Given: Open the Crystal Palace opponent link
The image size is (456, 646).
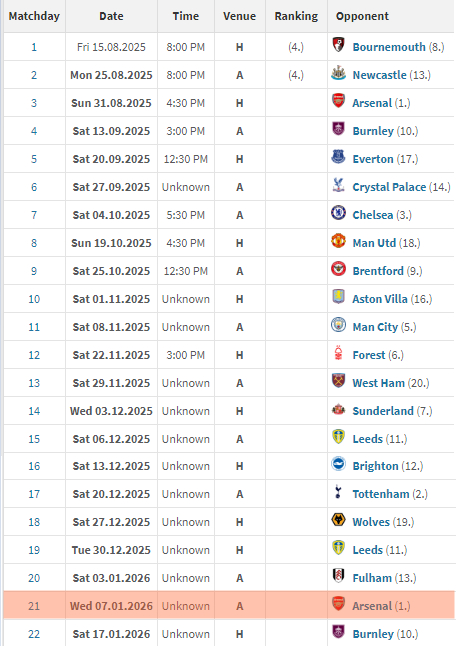Looking at the screenshot, I should (x=389, y=187).
